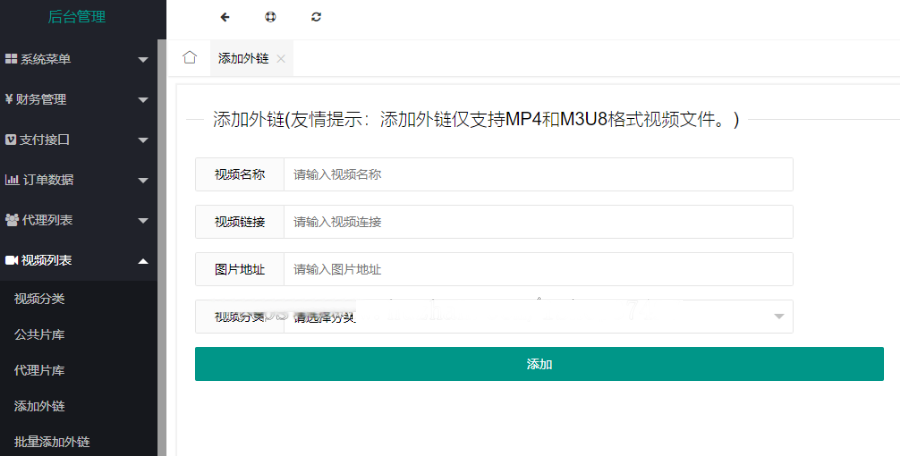This screenshot has width=900, height=456.
Task: Expand the 财务管理 sidebar menu
Action: click(77, 99)
